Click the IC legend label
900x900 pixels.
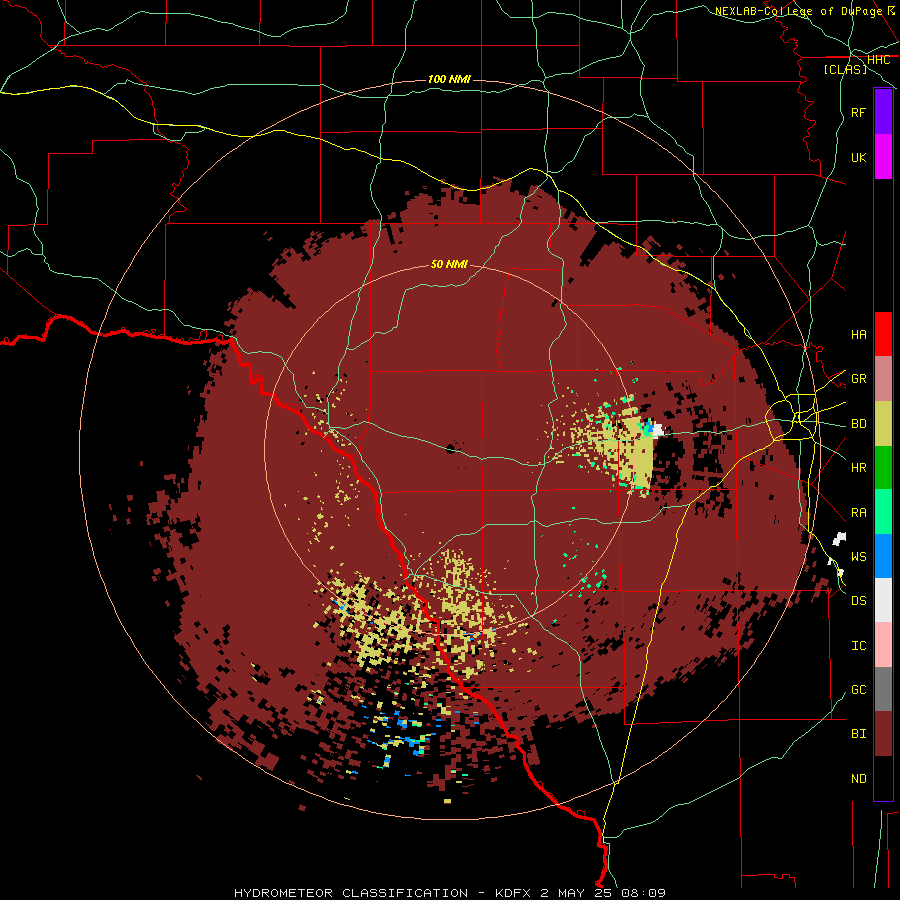point(859,646)
